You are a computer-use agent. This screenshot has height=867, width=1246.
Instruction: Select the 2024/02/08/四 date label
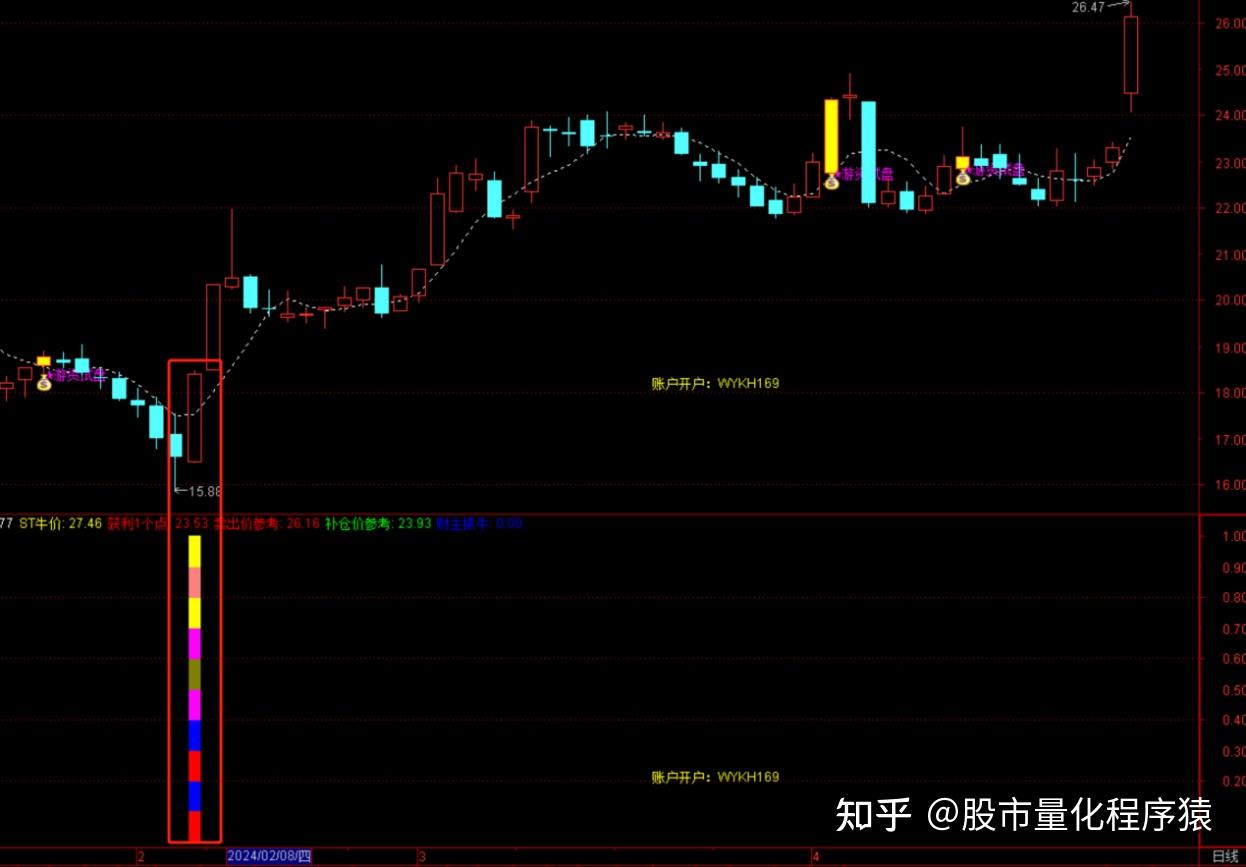(x=270, y=856)
